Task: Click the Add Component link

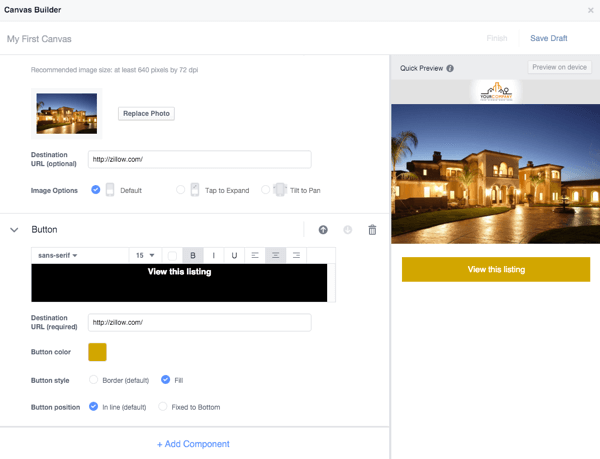Action: pyautogui.click(x=193, y=444)
